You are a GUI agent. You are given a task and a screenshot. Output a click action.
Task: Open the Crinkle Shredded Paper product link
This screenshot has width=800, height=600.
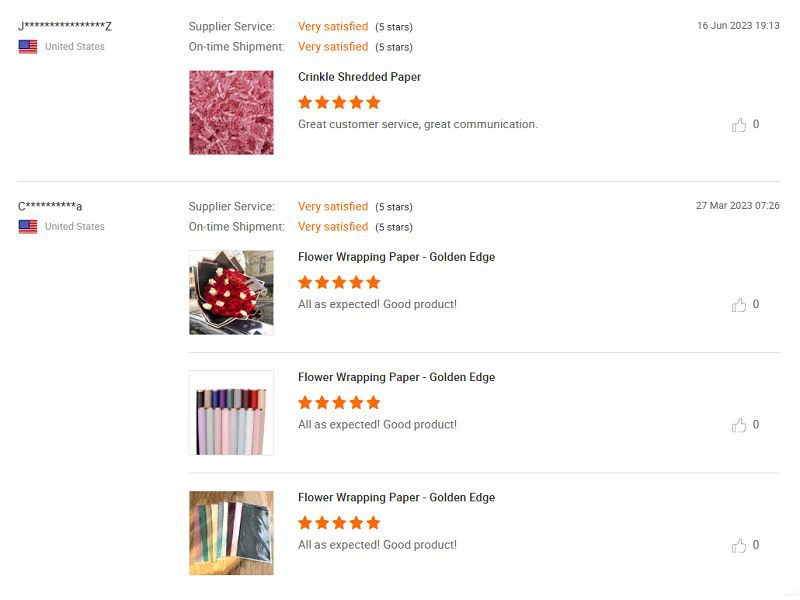pyautogui.click(x=359, y=77)
